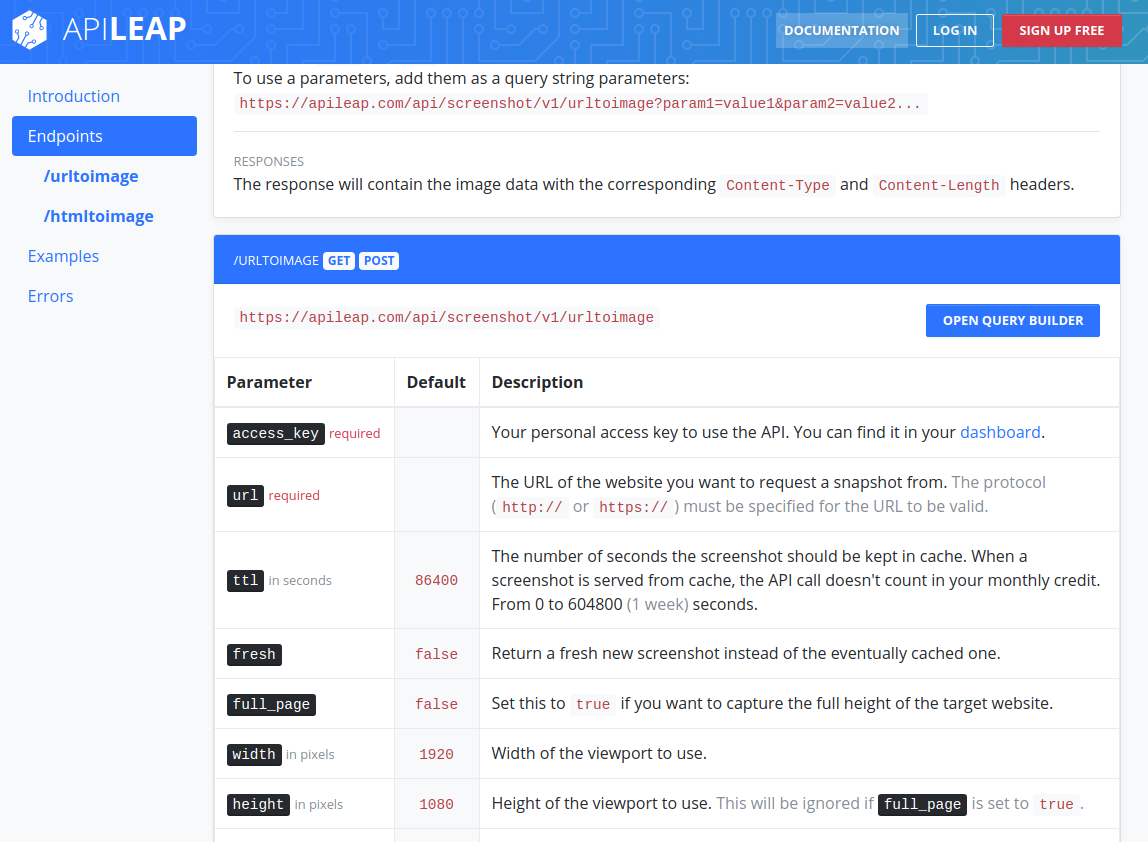Open the dashboard link
The width and height of the screenshot is (1148, 842).
[1000, 432]
